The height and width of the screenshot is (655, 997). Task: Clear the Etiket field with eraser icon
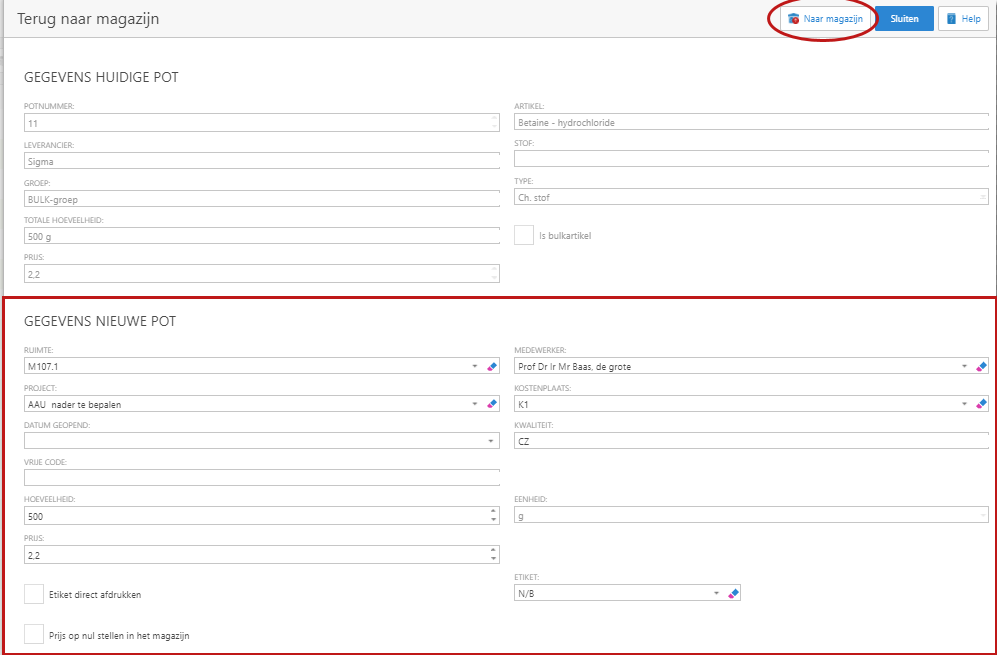coord(733,593)
